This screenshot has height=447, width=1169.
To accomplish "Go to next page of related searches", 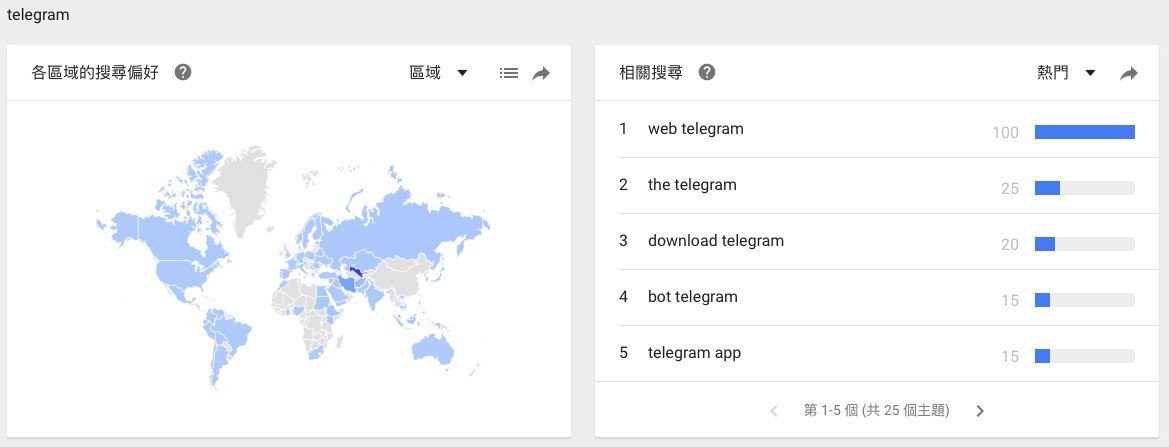I will tap(980, 411).
